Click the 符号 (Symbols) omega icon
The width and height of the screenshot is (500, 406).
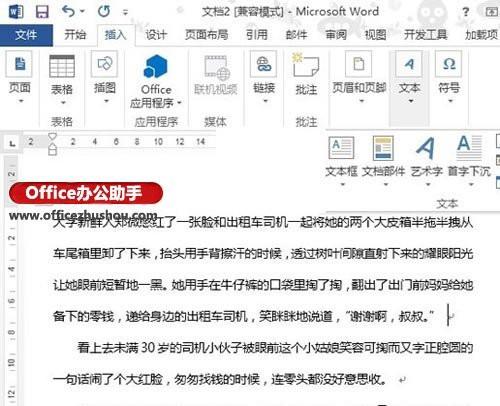pyautogui.click(x=449, y=64)
